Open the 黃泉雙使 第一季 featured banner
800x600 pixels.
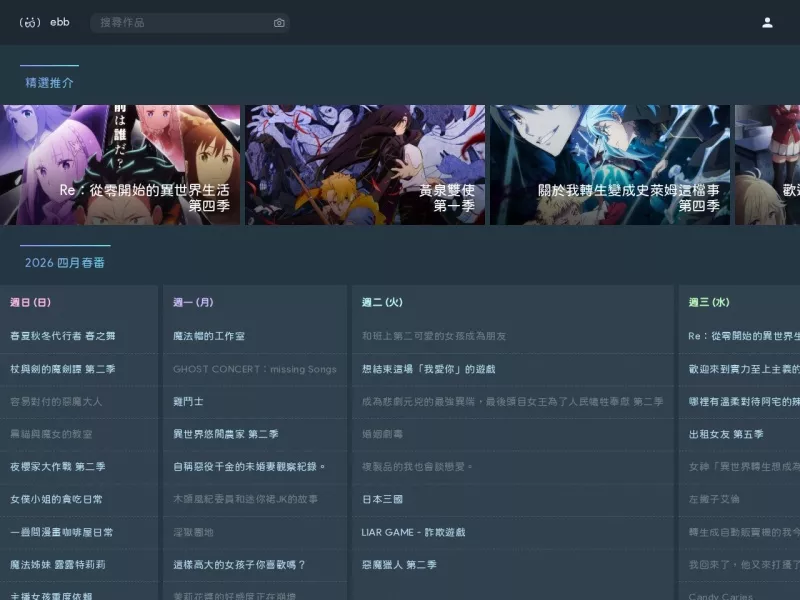365,165
